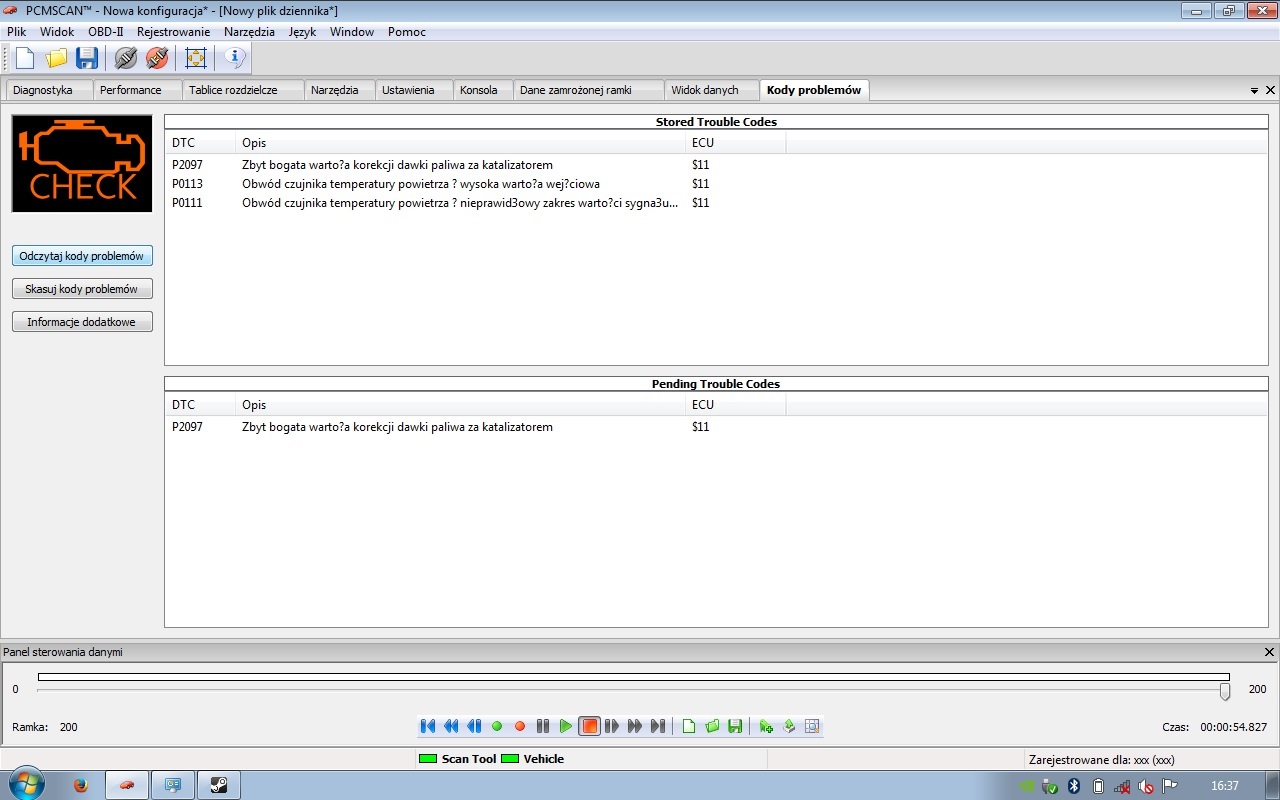The height and width of the screenshot is (800, 1280).
Task: Switch to the Diagnostyka tab
Action: 43,90
